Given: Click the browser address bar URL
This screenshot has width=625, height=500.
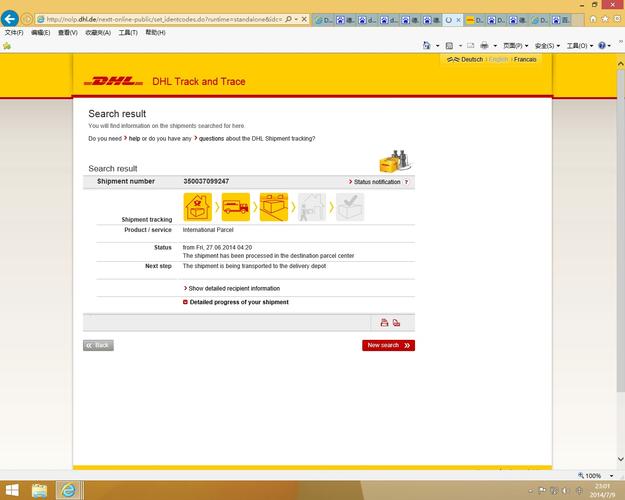Looking at the screenshot, I should click(164, 19).
